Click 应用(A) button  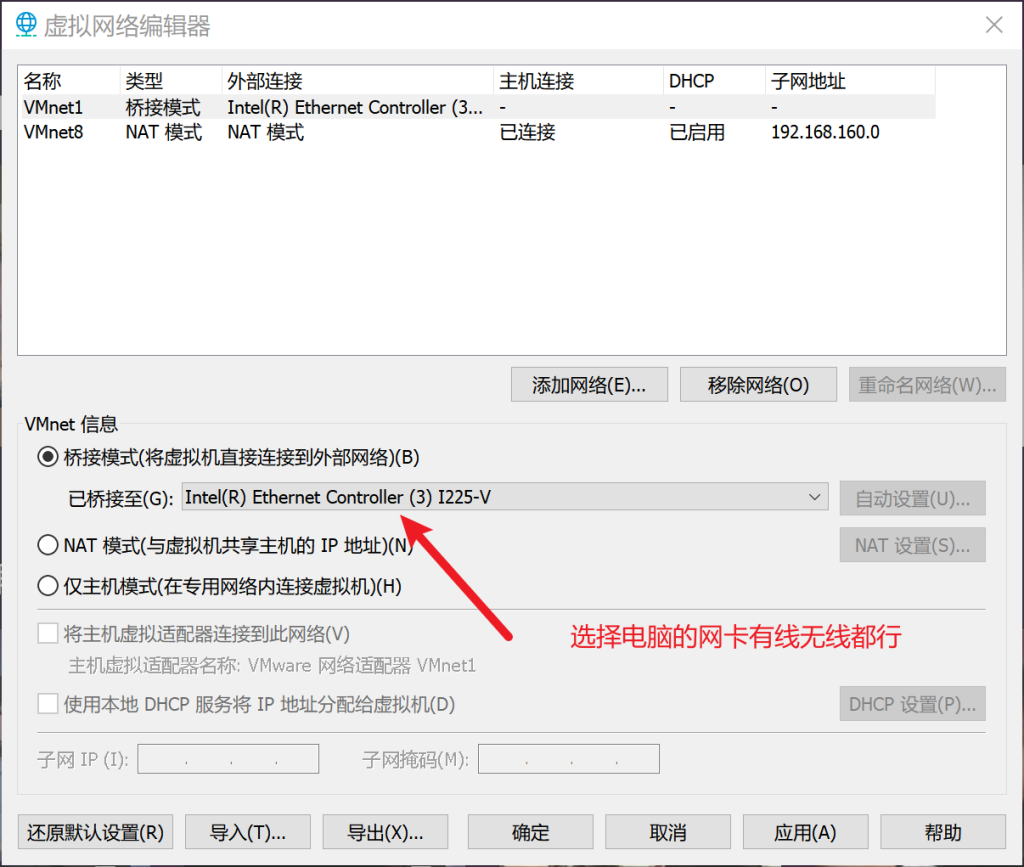(805, 832)
